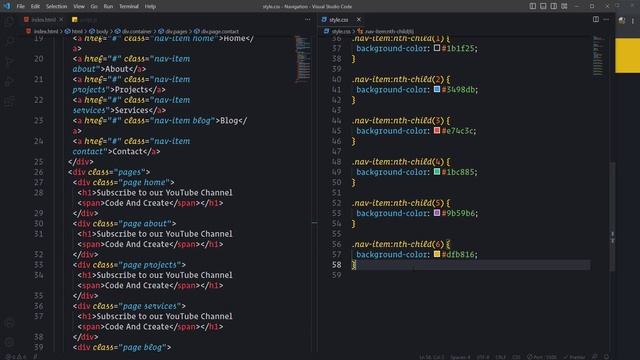This screenshot has width=640, height=360.
Task: Click the UTF-8 encoding status item
Action: [x=483, y=357]
